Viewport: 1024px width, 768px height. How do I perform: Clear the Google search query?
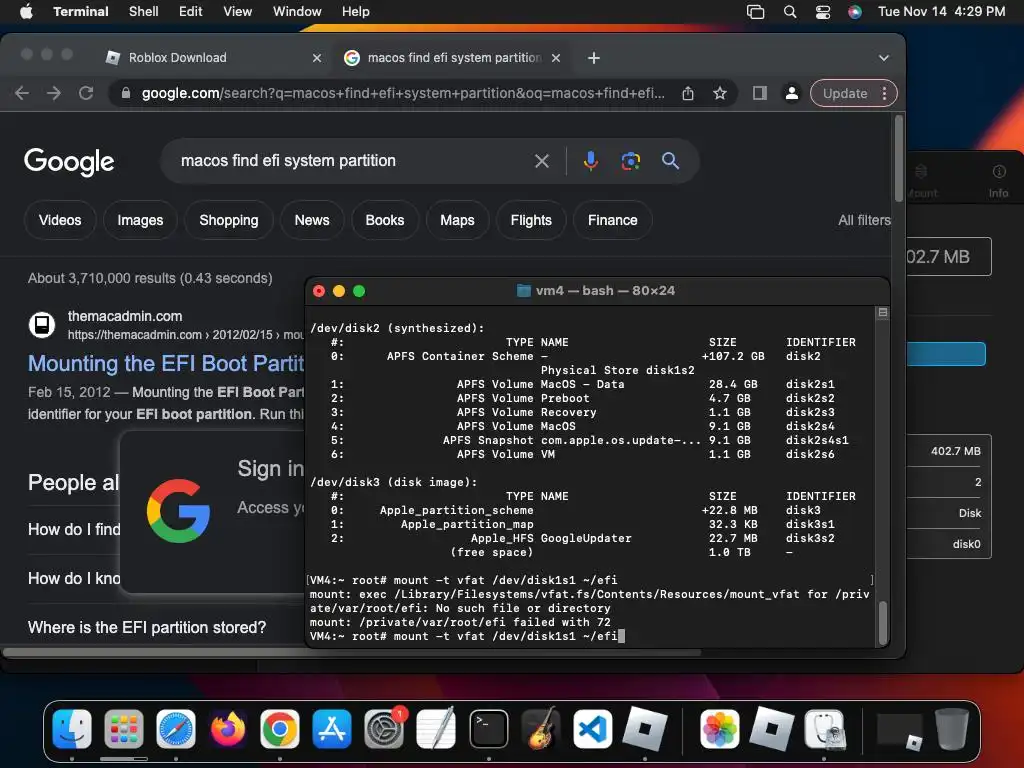tap(541, 161)
